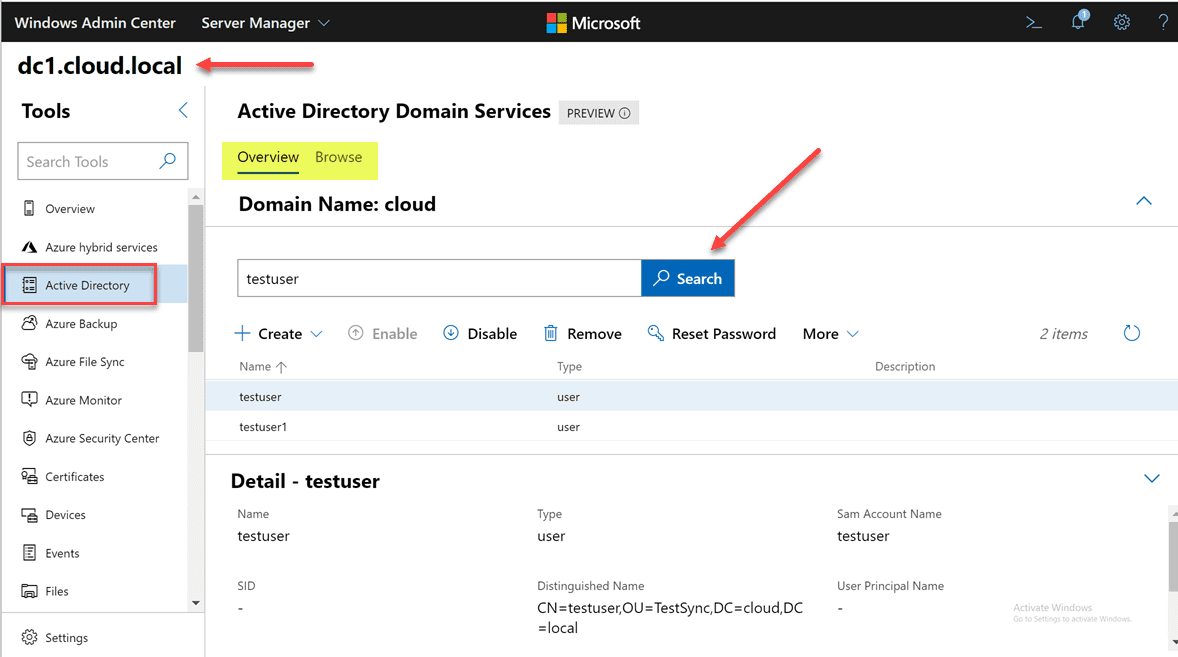Open the notifications bell
Screen dimensions: 1178x657
tap(1078, 22)
